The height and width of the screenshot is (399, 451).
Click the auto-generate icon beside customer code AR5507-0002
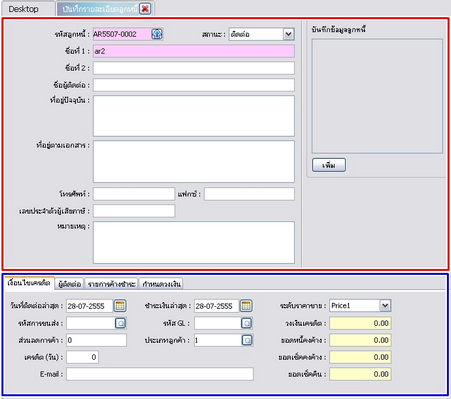(157, 34)
